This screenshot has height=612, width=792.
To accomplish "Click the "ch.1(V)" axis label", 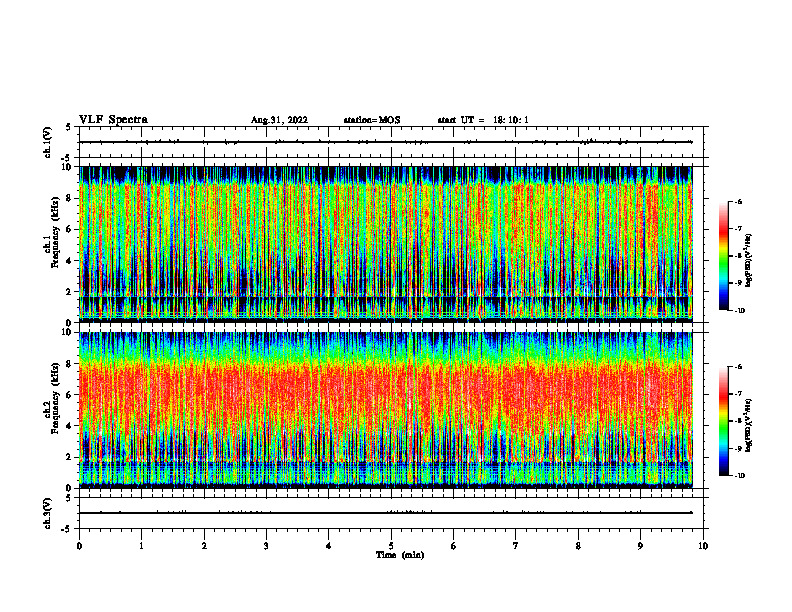I will coord(47,142).
